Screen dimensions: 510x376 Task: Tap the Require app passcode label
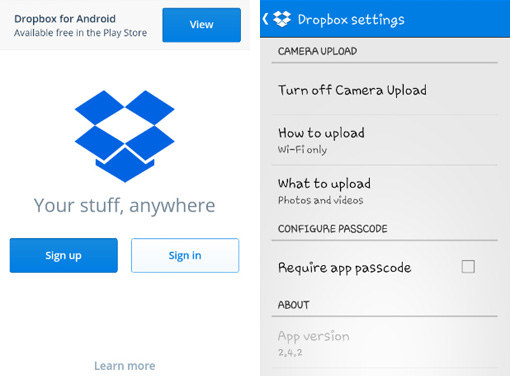[344, 268]
